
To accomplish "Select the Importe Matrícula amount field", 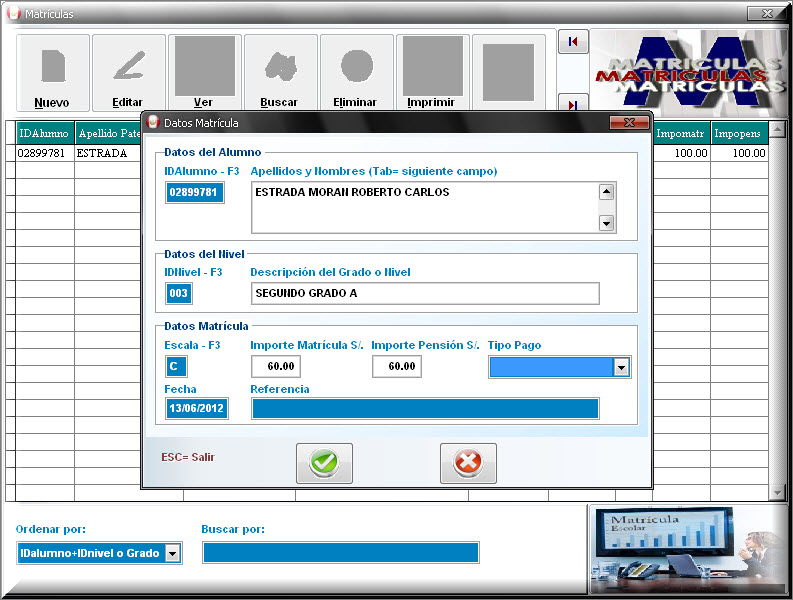I will tap(280, 367).
